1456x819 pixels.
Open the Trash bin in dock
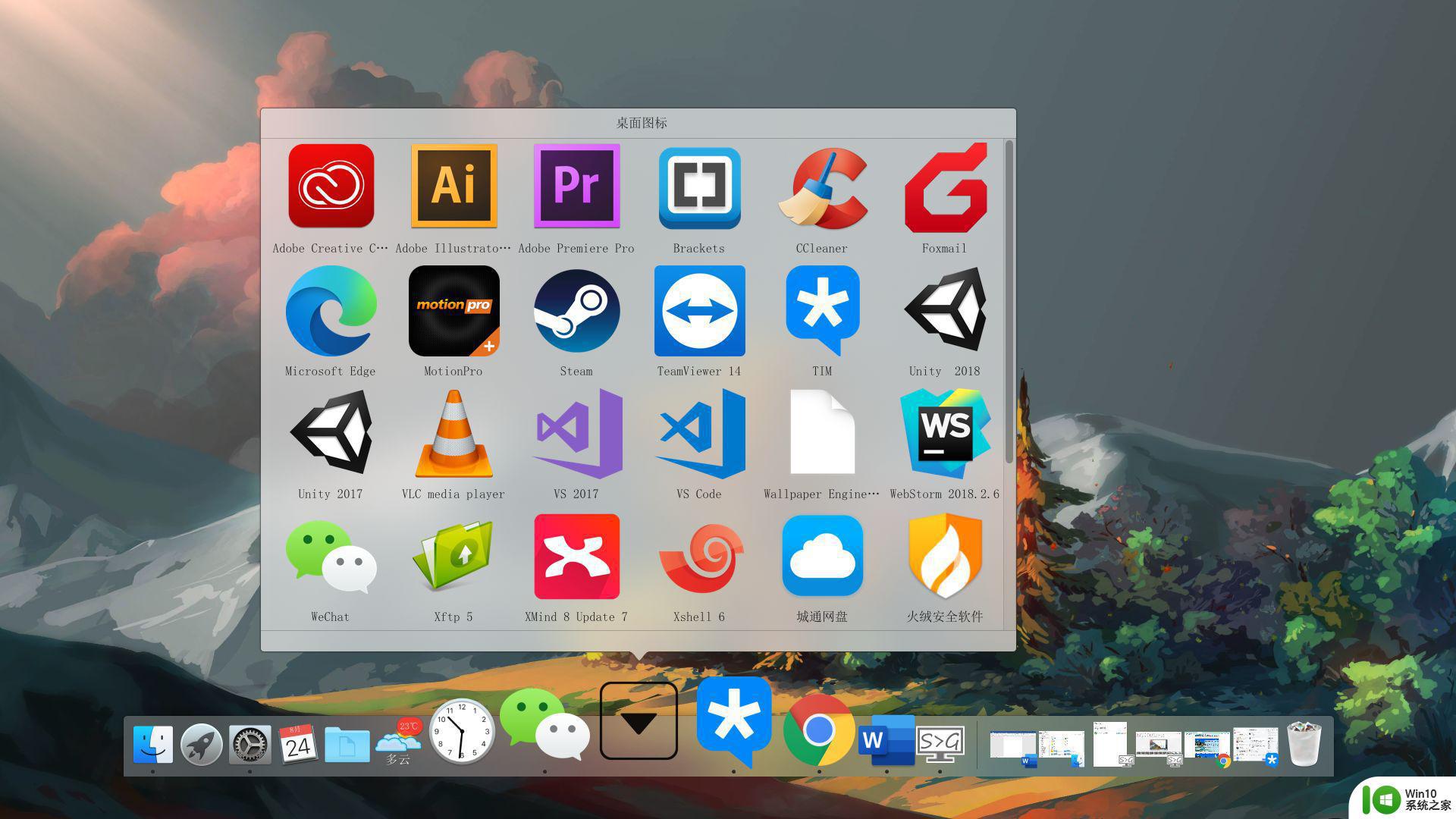click(x=1305, y=743)
